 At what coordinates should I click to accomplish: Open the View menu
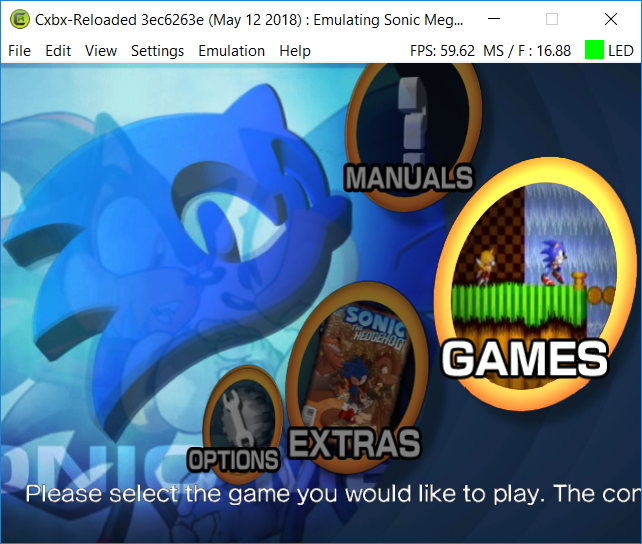101,51
